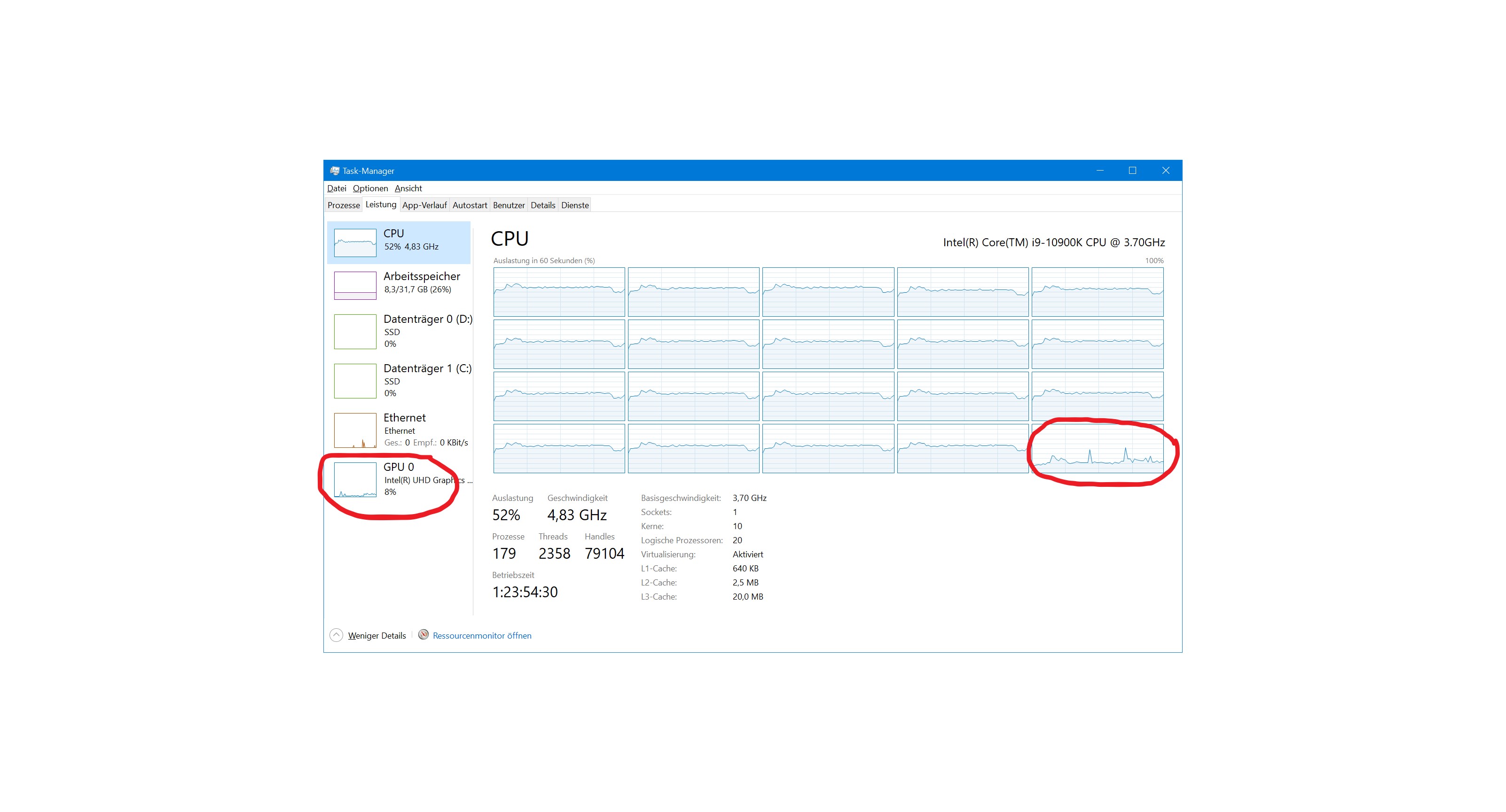Click the L2-Cache value 2,5 MB
Image resolution: width=1506 pixels, height=812 pixels.
tap(745, 582)
